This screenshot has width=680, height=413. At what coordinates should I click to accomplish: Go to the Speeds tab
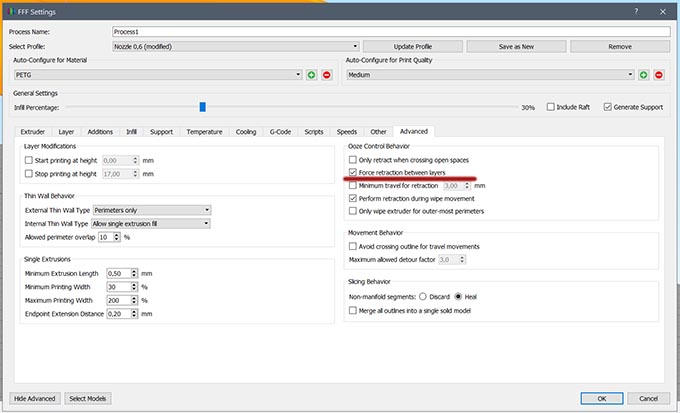point(347,132)
